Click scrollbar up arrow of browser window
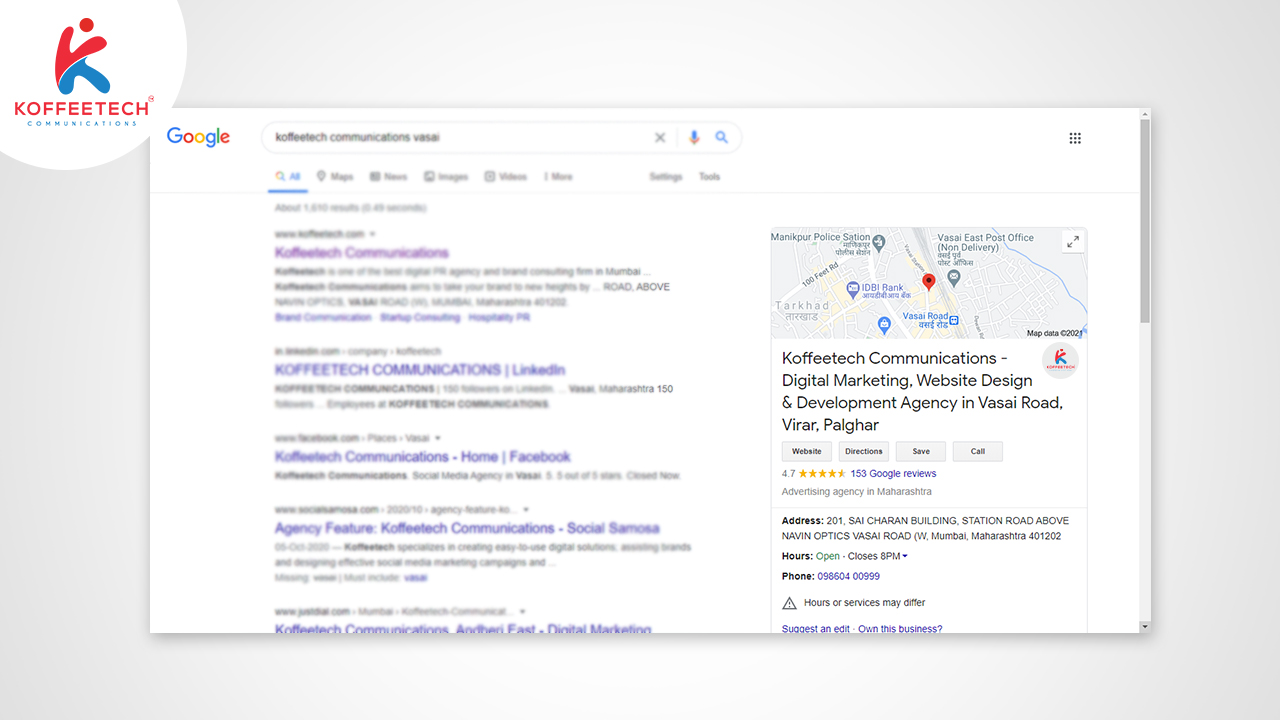This screenshot has width=1280, height=720. click(x=1145, y=114)
